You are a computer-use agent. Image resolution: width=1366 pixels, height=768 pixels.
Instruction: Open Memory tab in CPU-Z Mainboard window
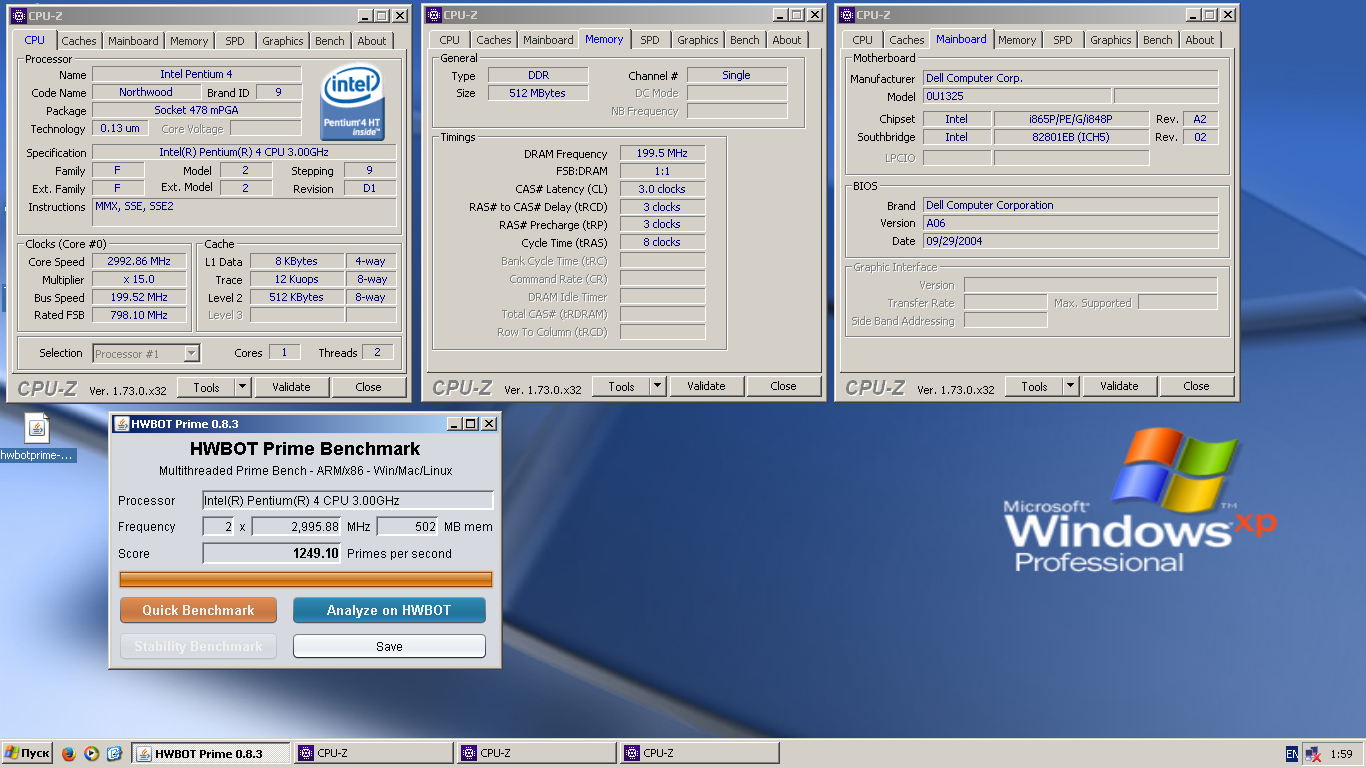(x=1017, y=40)
